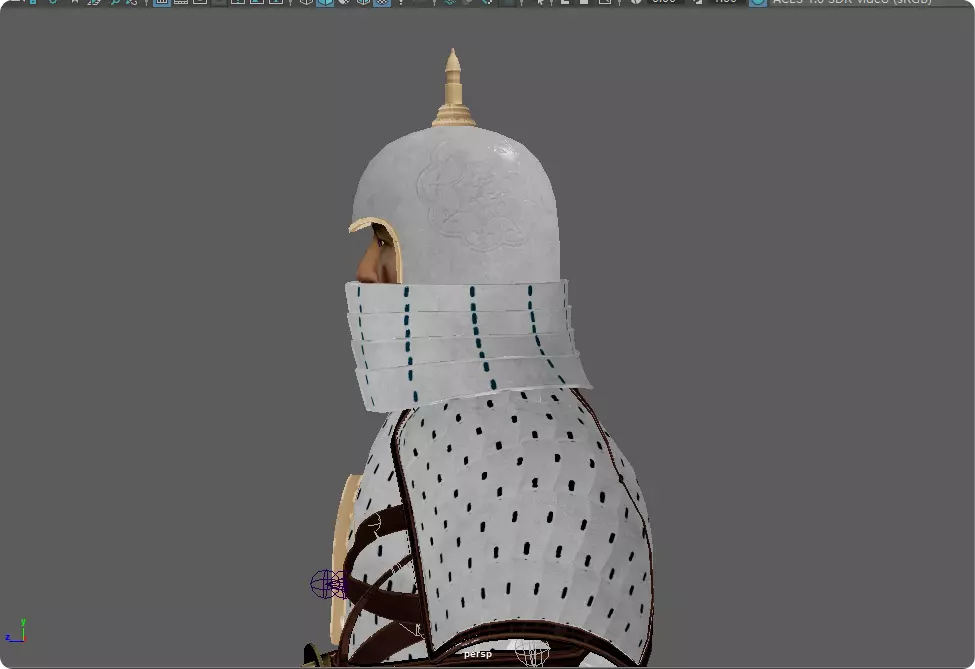Viewport: 975px width, 669px height.
Task: Select the golden spike finial on helmet
Action: coord(453,89)
